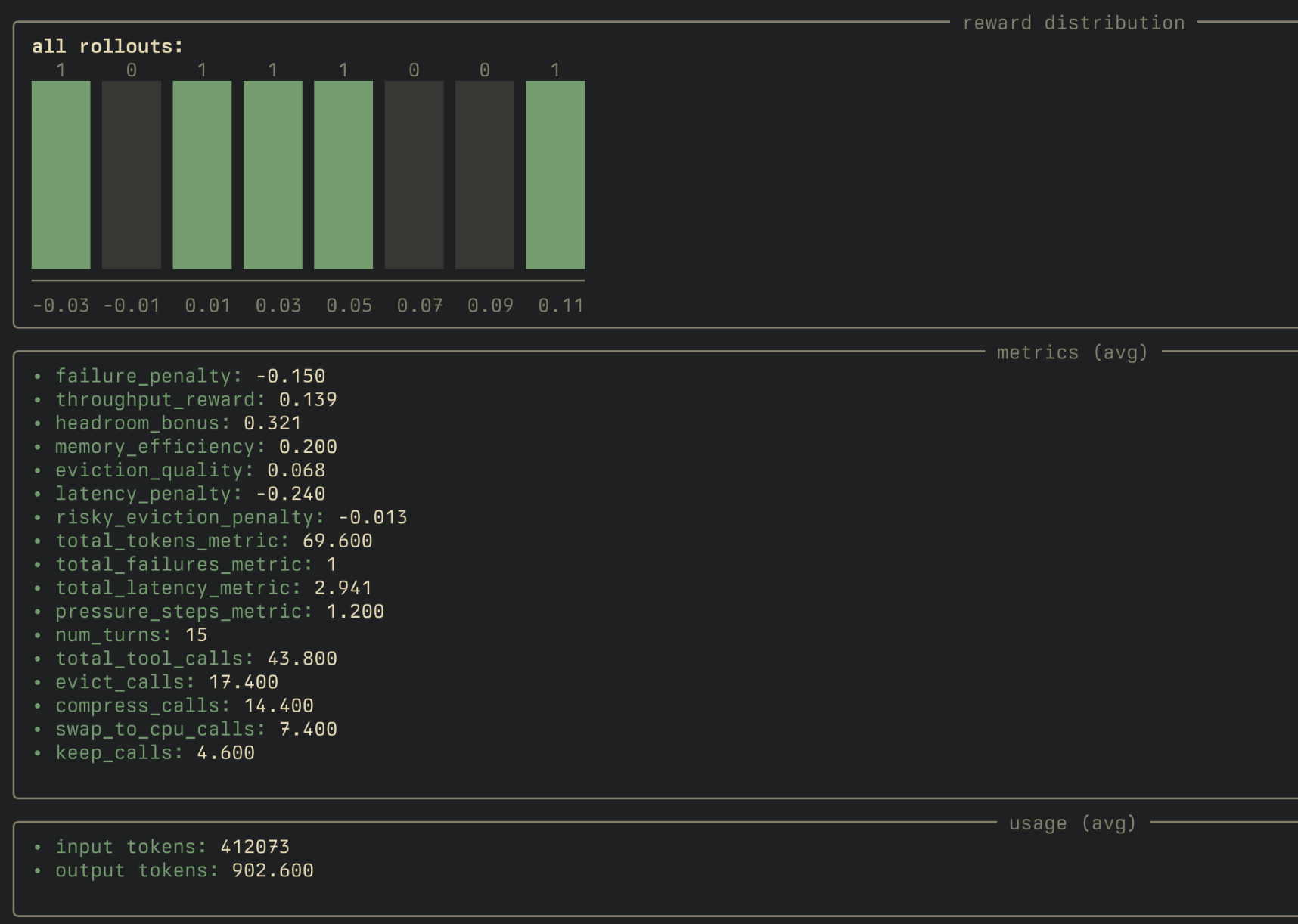Click the axis label 0.07

(x=420, y=305)
